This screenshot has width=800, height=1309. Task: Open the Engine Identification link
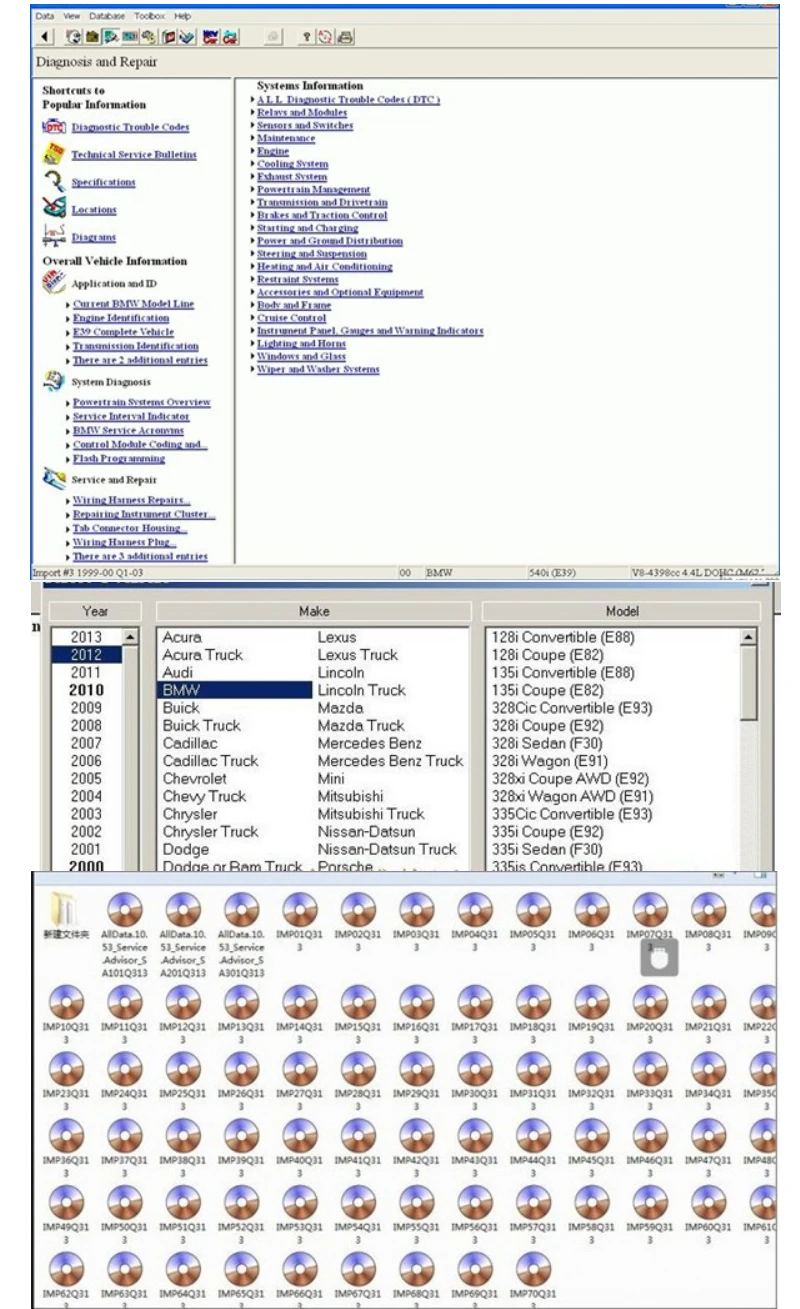point(121,318)
